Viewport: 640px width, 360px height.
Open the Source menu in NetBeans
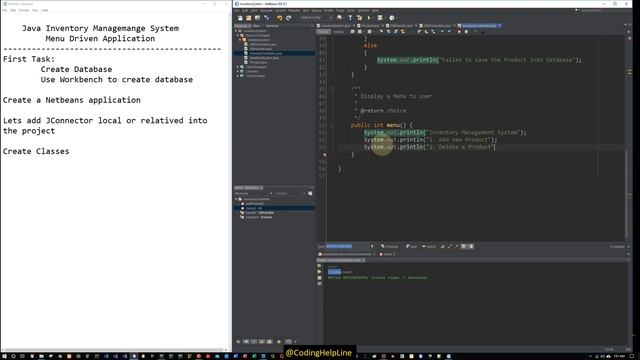(280, 10)
